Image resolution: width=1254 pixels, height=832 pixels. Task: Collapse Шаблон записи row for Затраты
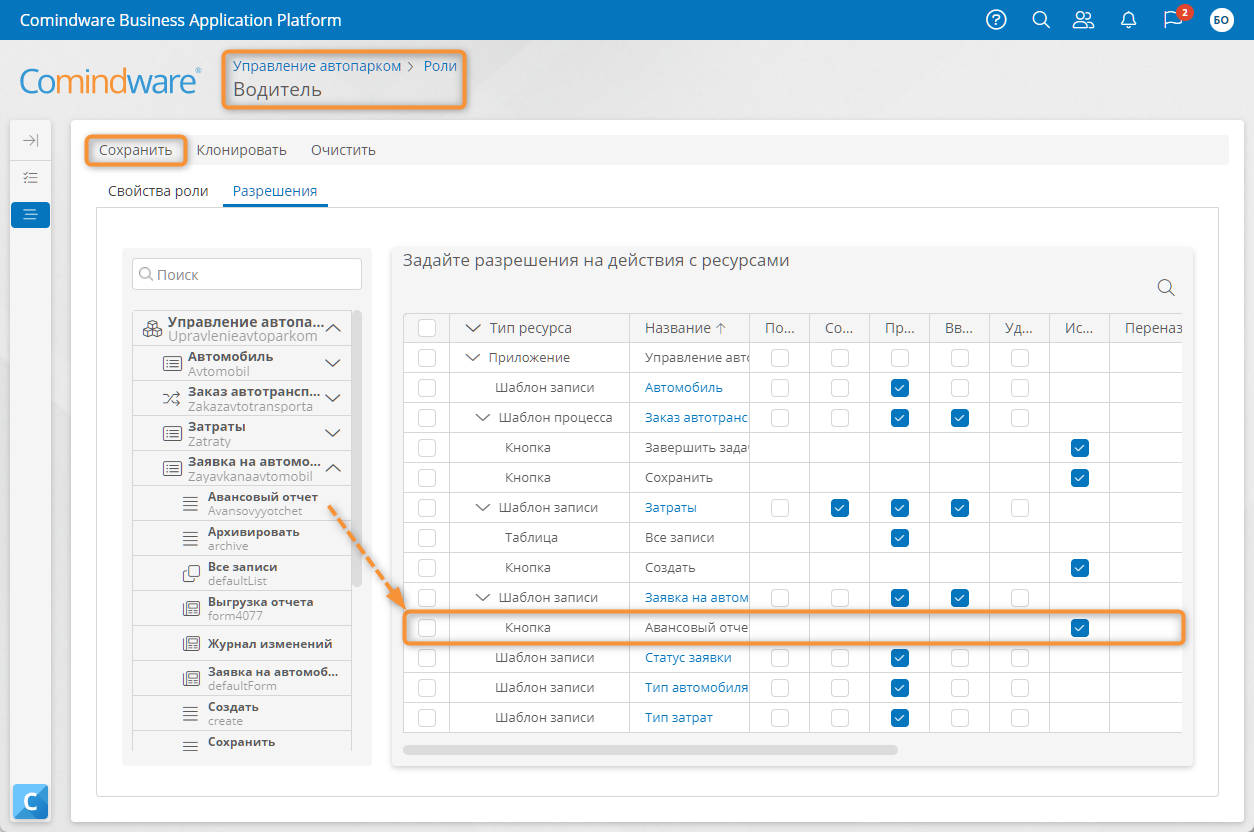coord(484,508)
